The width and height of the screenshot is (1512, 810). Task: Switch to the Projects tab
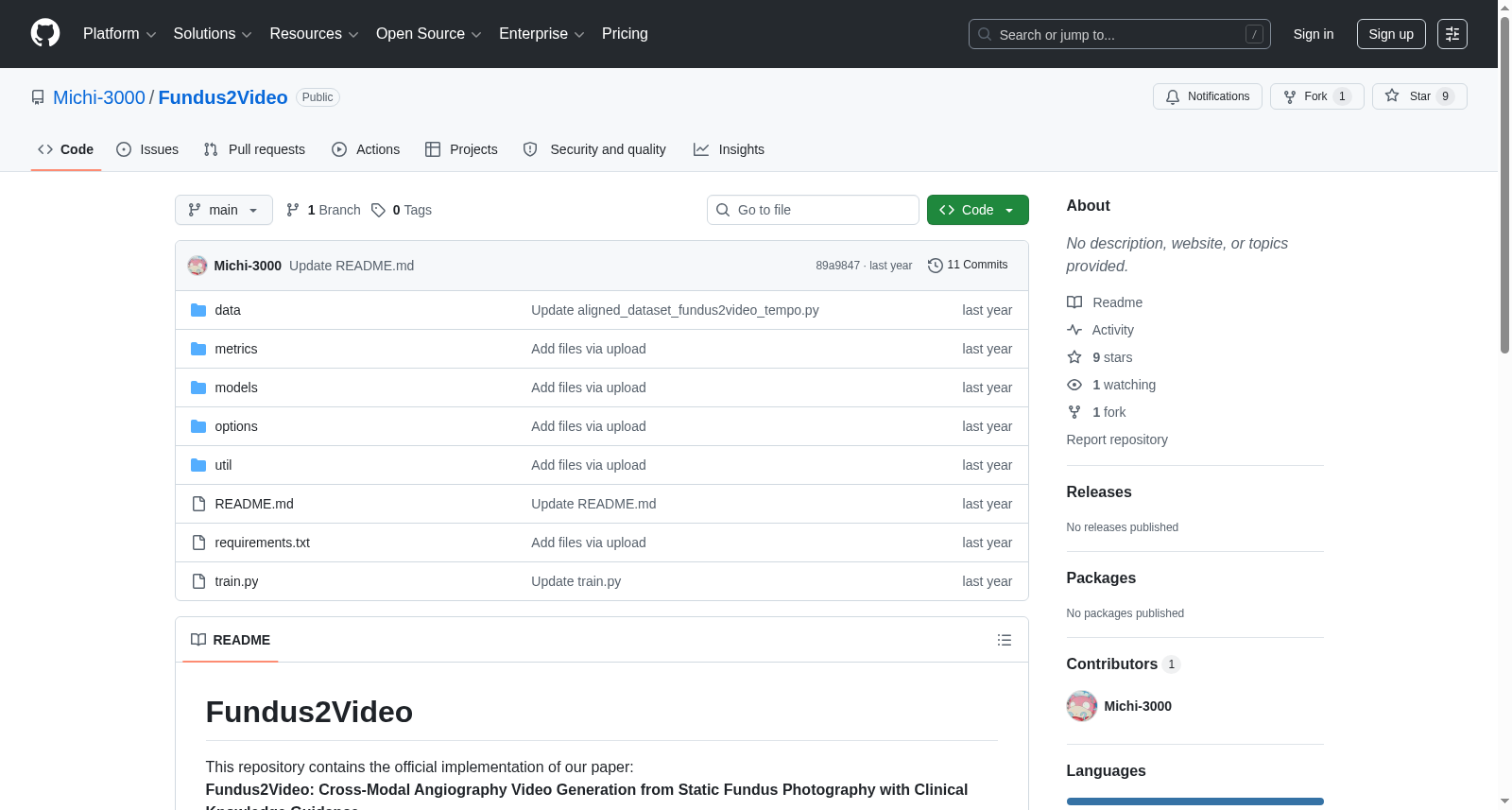click(x=461, y=149)
